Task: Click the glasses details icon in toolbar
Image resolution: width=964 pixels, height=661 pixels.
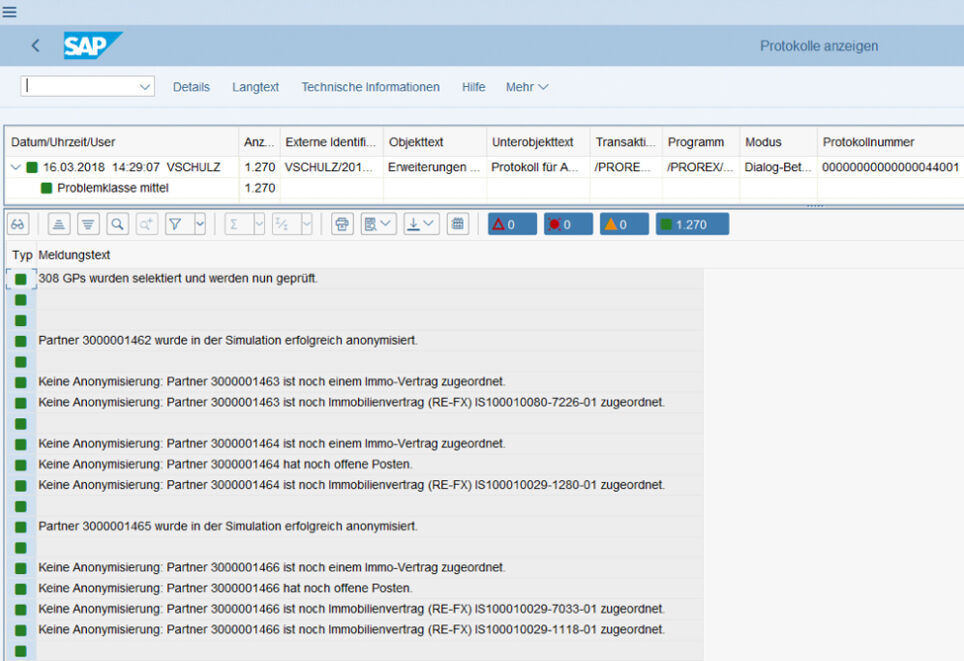Action: [18, 224]
